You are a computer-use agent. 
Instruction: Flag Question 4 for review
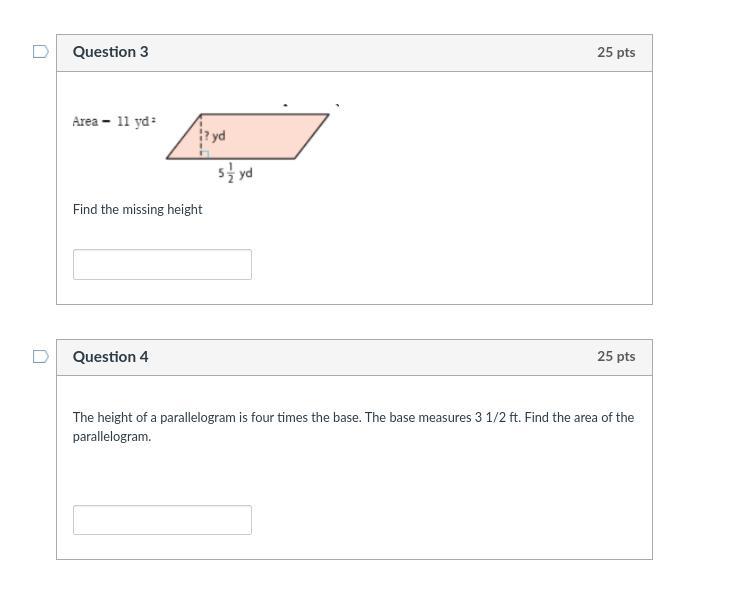point(41,357)
